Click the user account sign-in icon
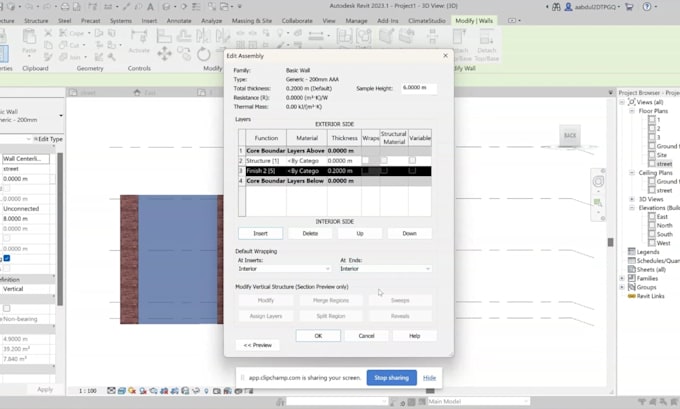Image resolution: width=680 pixels, height=409 pixels. click(x=568, y=7)
